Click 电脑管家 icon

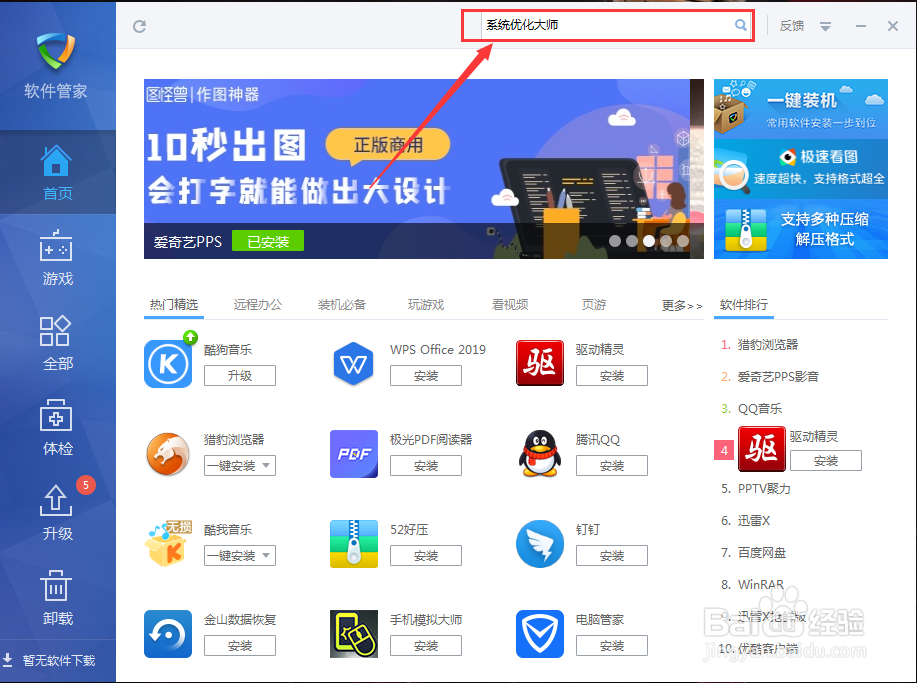(x=540, y=634)
